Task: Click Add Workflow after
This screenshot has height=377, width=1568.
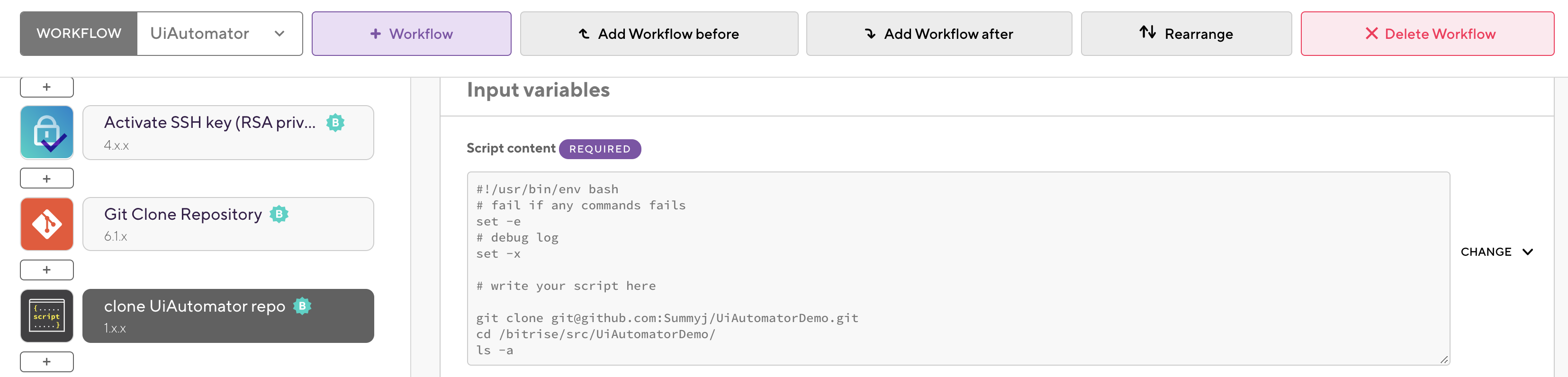Action: [x=938, y=34]
